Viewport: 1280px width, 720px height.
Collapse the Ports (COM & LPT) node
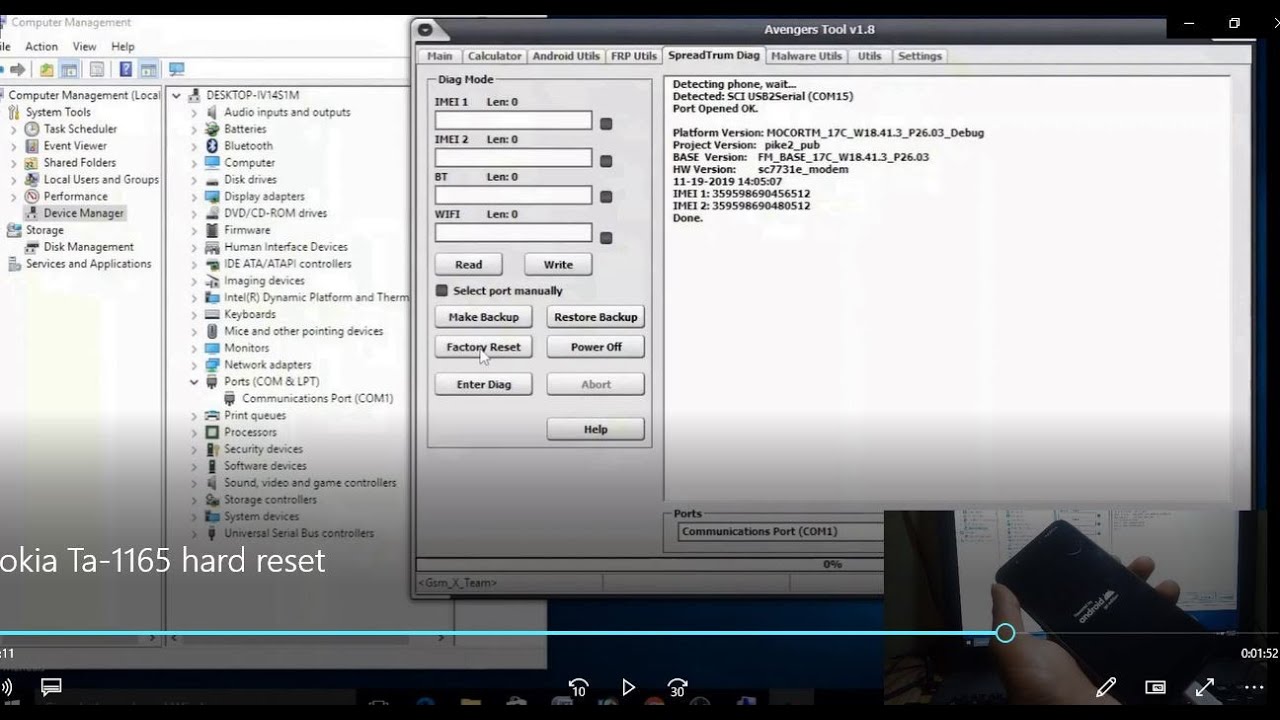tap(194, 382)
